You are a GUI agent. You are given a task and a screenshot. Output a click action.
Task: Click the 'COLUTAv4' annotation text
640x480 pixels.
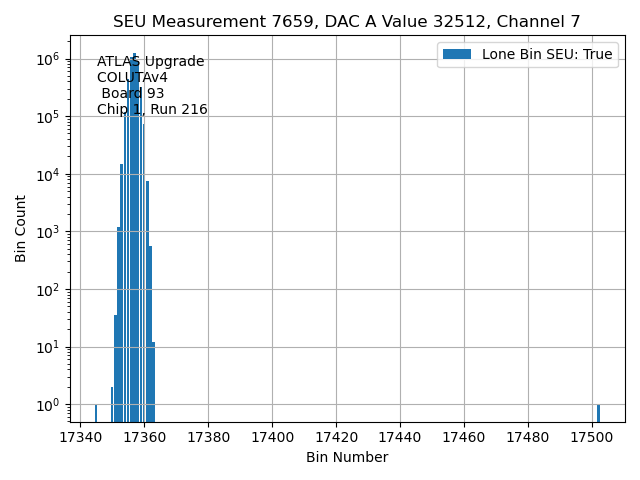(132, 78)
